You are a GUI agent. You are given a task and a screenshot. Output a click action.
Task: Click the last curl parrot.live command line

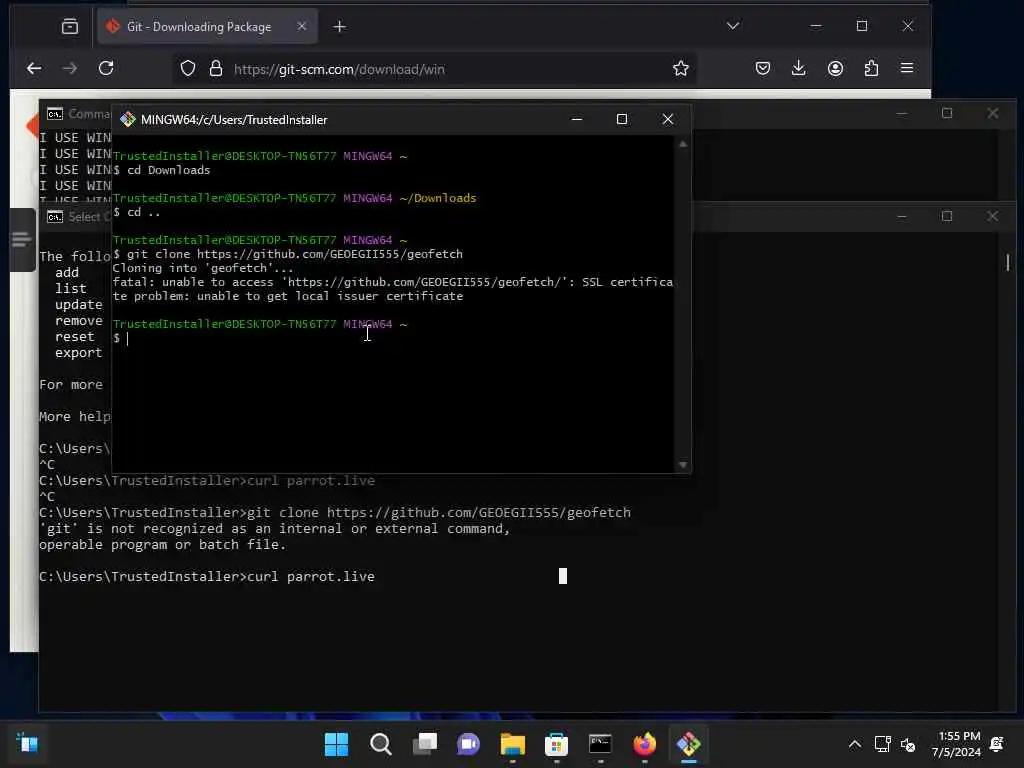(x=207, y=577)
